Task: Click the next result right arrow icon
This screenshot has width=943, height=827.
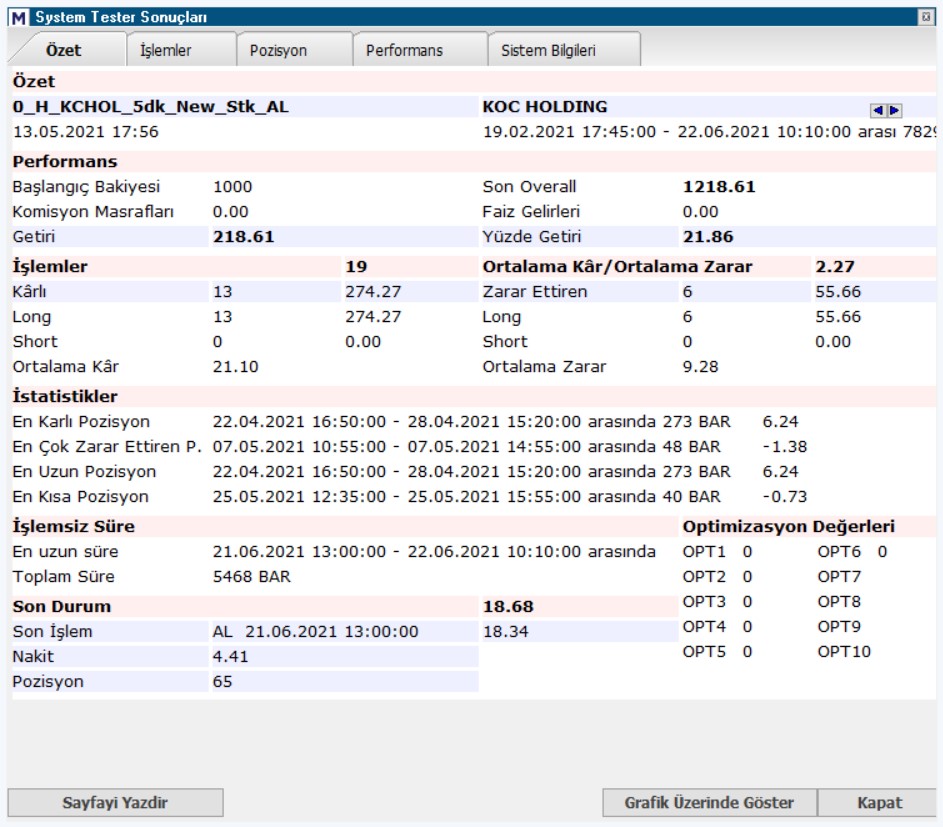Action: [894, 110]
